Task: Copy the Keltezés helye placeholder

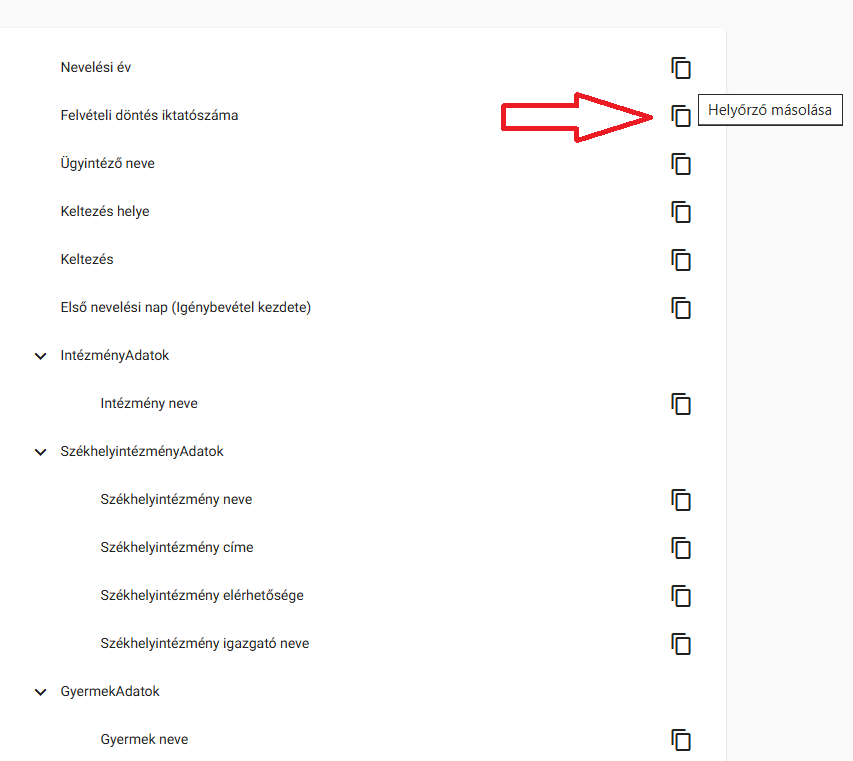Action: pos(681,212)
